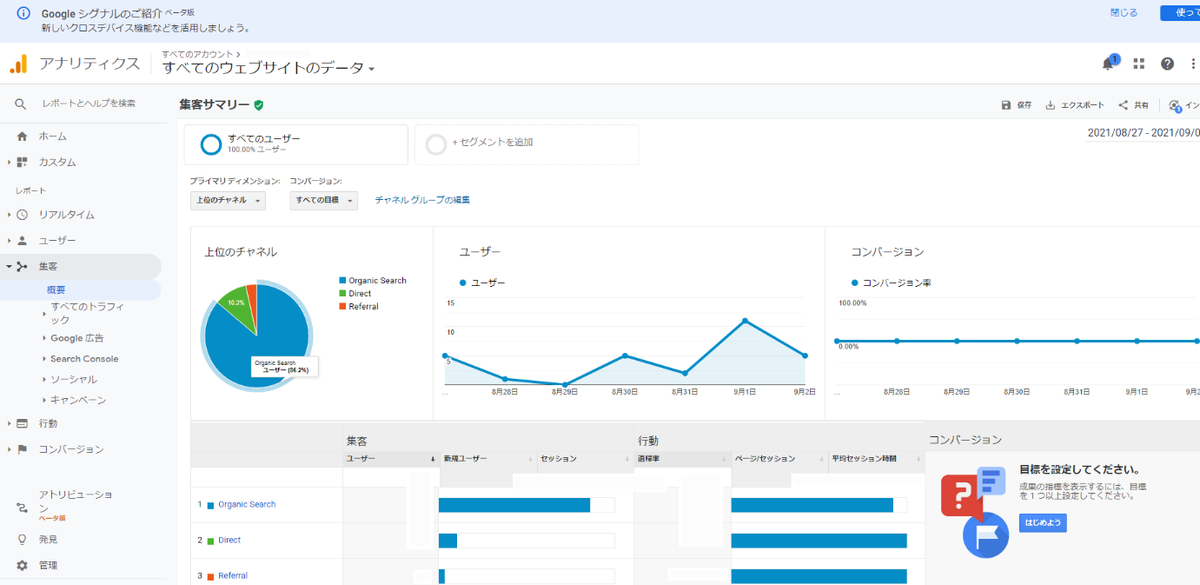Open the カスタム menu item

point(57,162)
